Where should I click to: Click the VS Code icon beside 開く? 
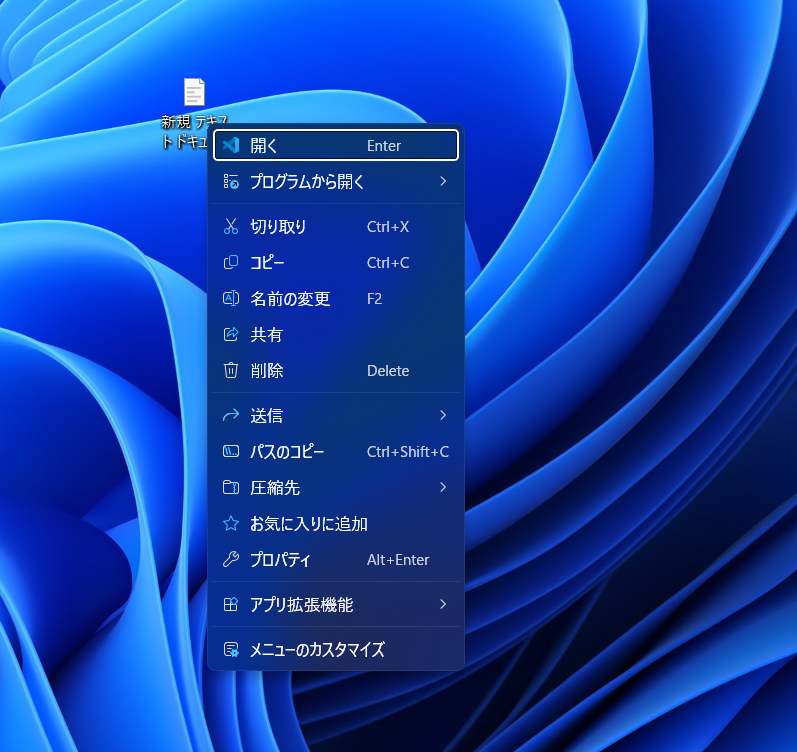click(x=231, y=145)
